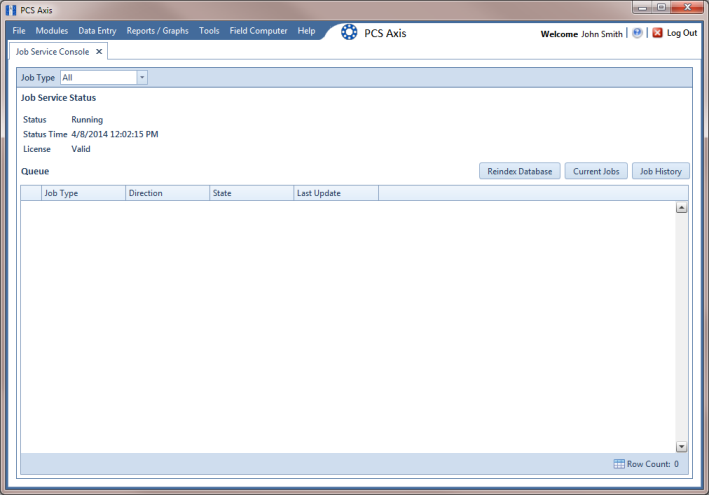This screenshot has height=495, width=709.
Task: Click the Row Count grid icon
Action: click(x=619, y=464)
